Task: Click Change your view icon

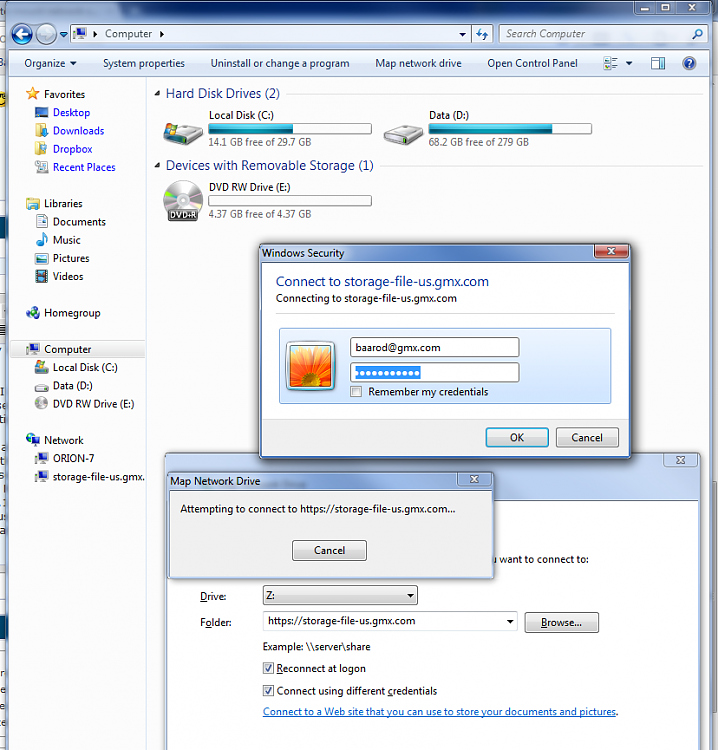Action: point(610,63)
